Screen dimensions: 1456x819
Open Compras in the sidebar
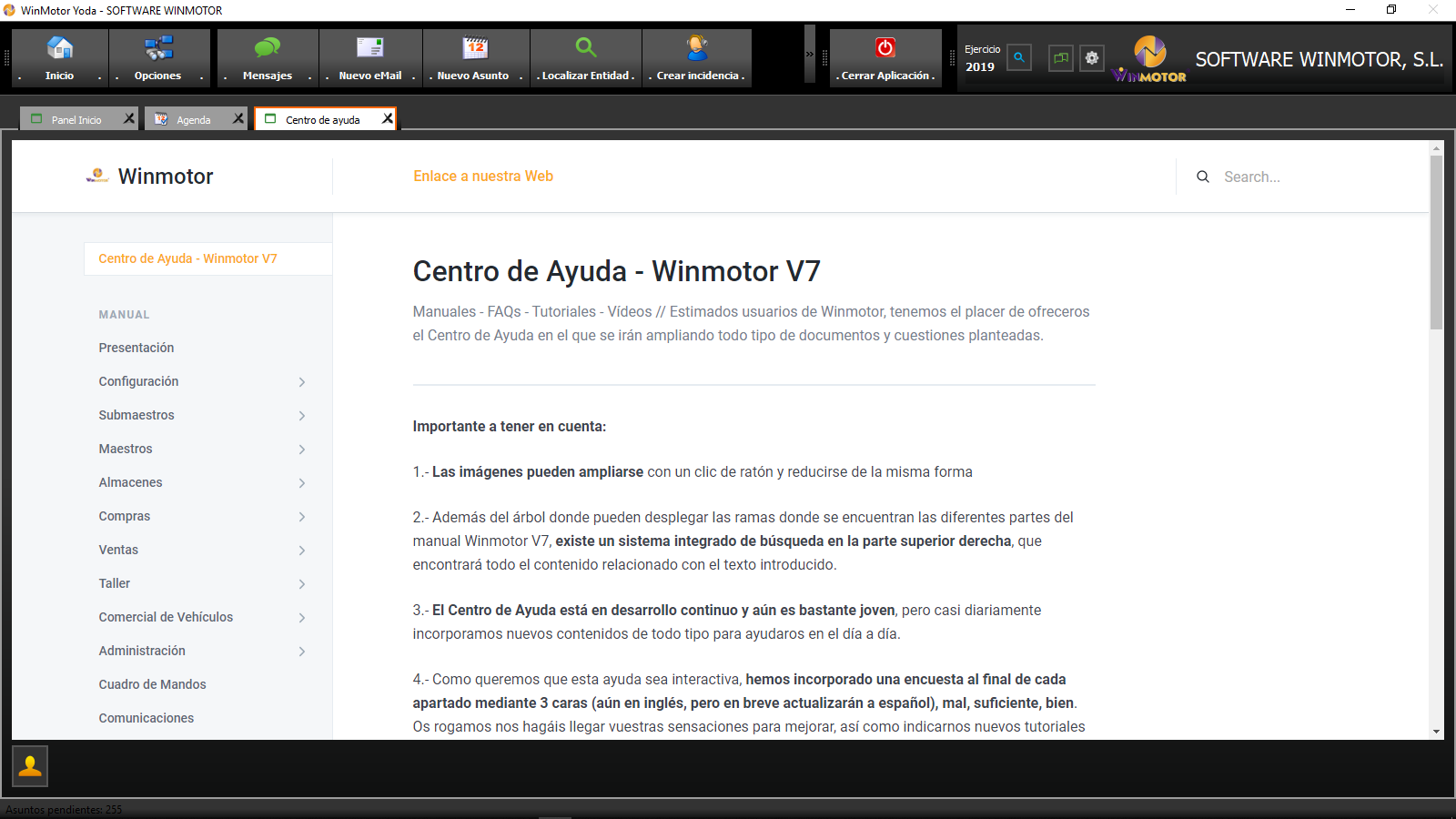click(x=125, y=516)
